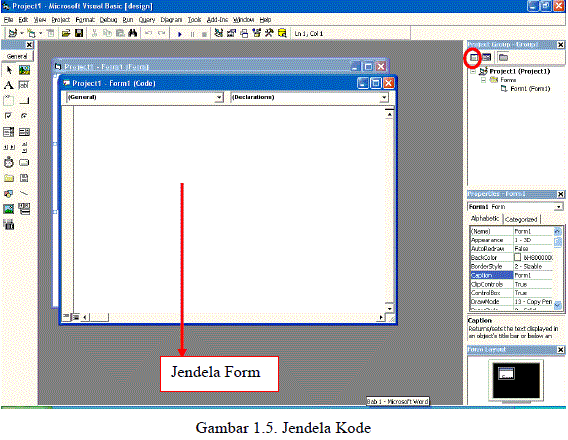Choose the DriveListBox control tool
Screen dimensions: 568x440
(x=24, y=162)
